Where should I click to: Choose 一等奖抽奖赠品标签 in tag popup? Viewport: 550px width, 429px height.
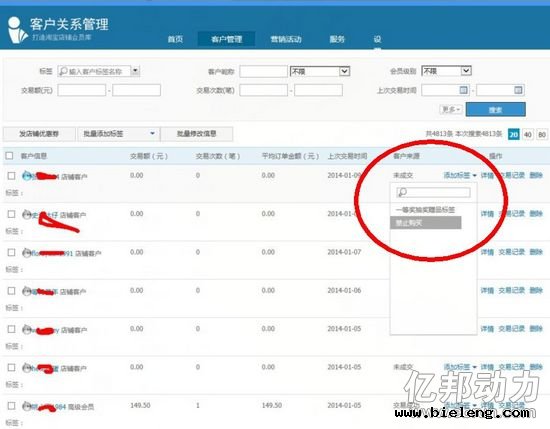[x=425, y=210]
